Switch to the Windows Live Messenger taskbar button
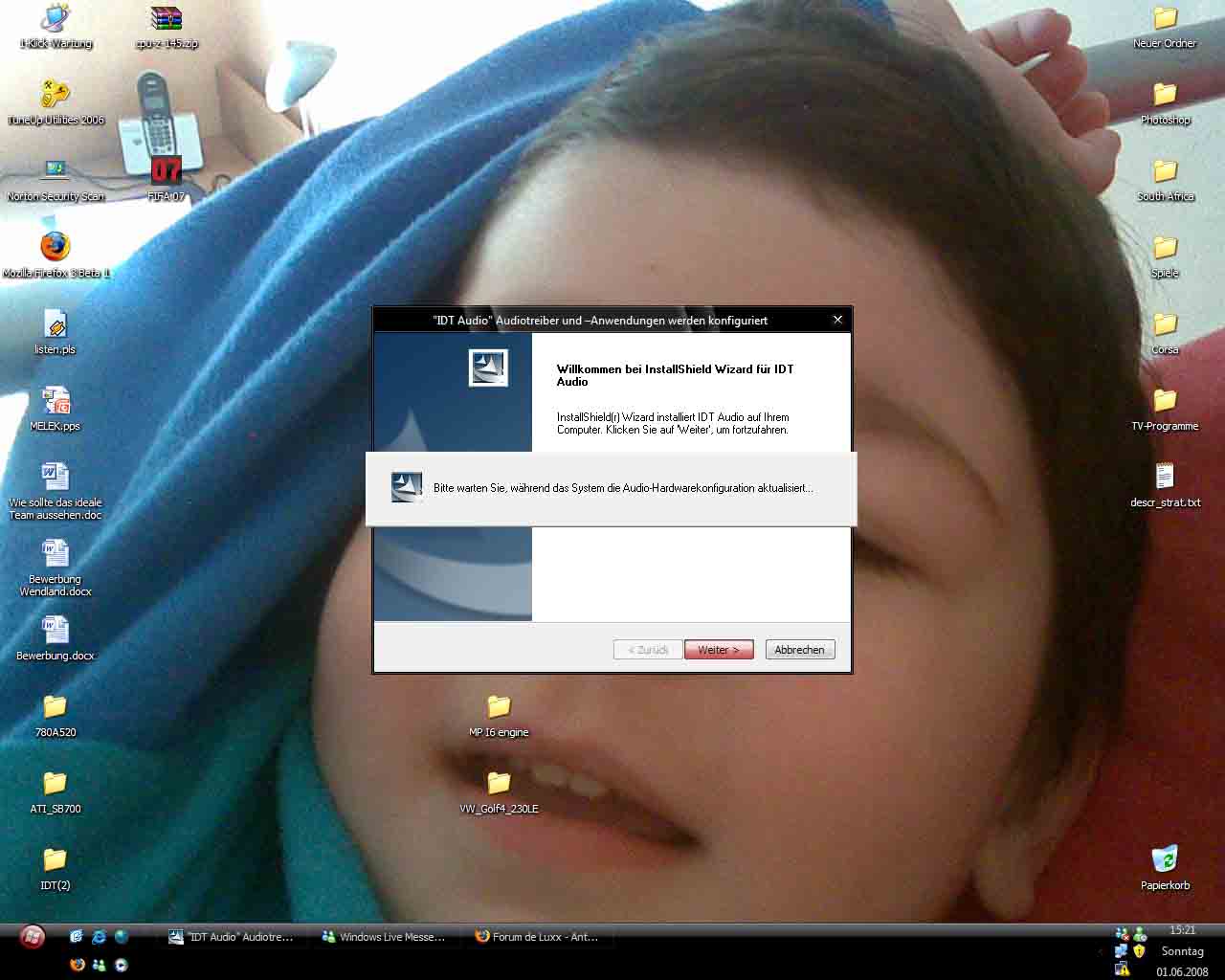Image resolution: width=1225 pixels, height=980 pixels. pos(383,937)
